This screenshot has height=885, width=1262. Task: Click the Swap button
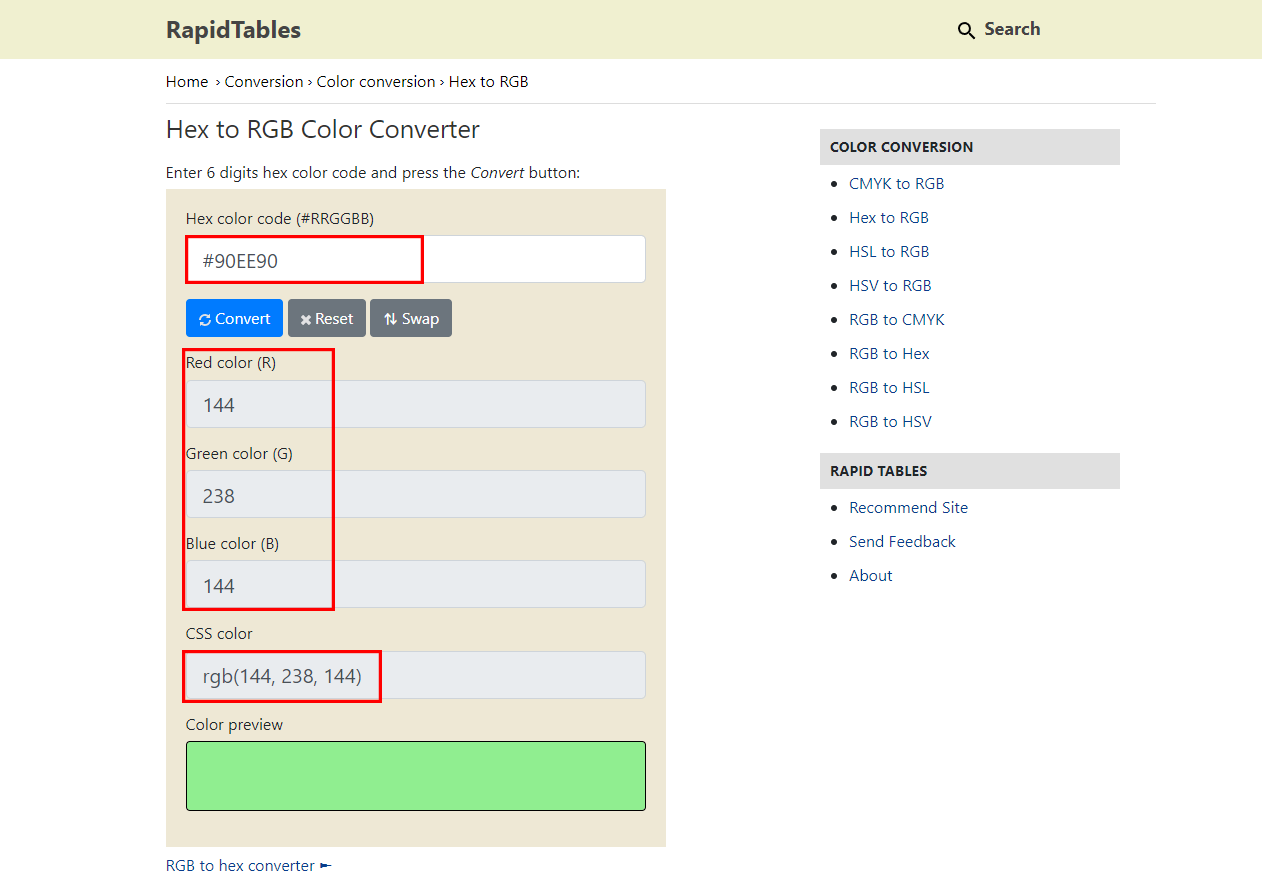(x=411, y=319)
